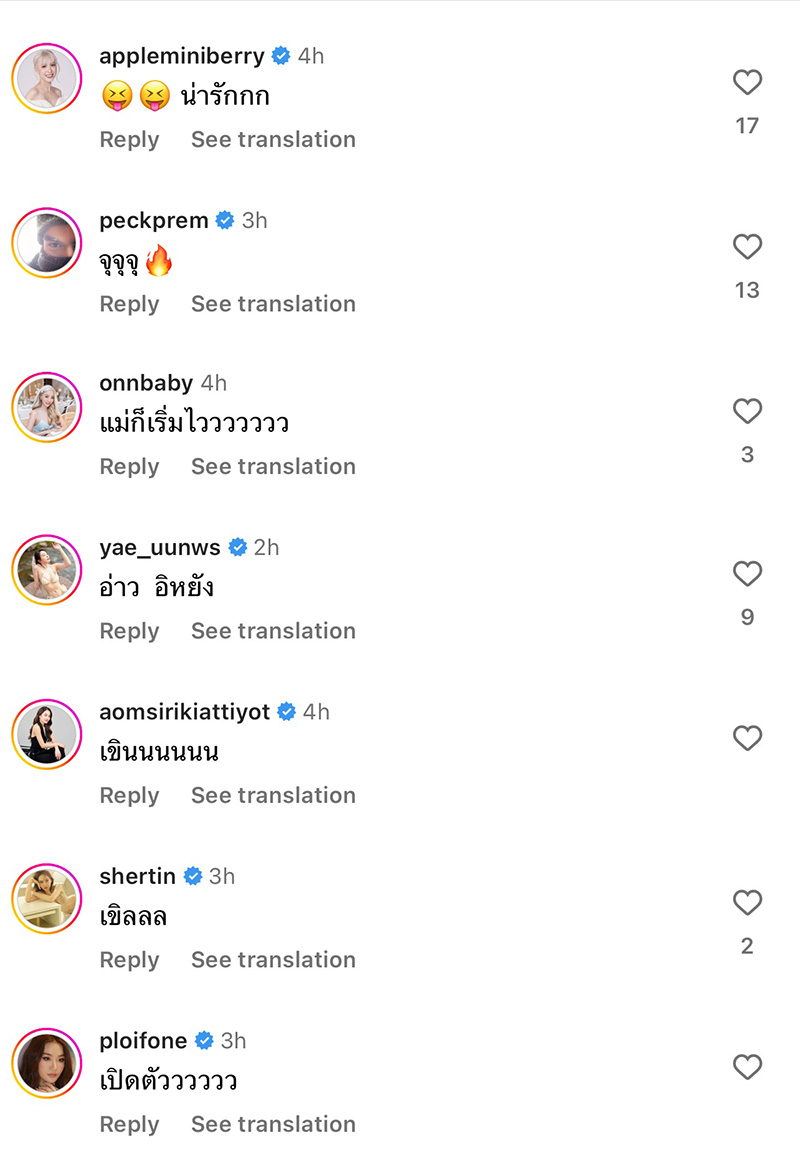Like onnbaby's comment using the heart
This screenshot has height=1158, width=800.
coord(747,411)
